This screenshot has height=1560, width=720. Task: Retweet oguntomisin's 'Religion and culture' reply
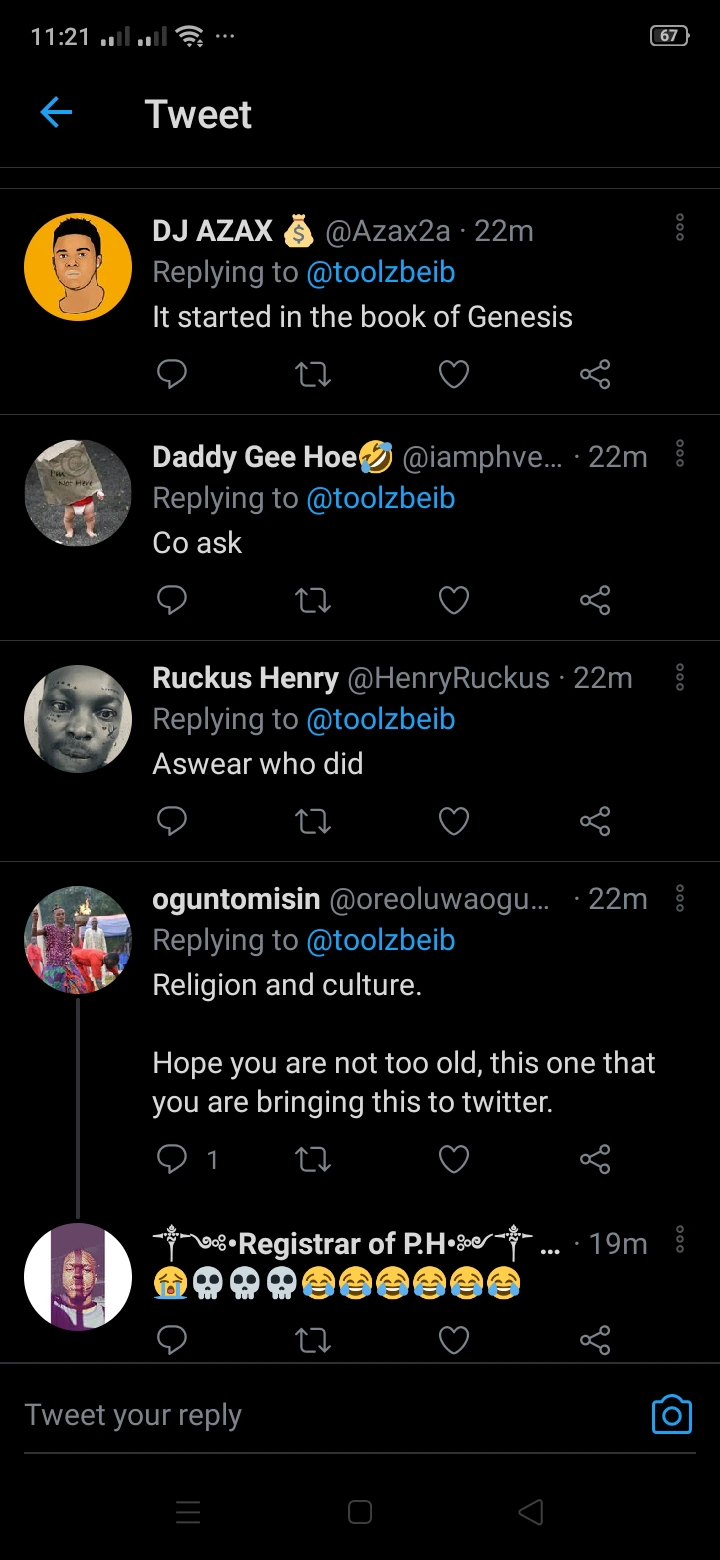tap(313, 1159)
